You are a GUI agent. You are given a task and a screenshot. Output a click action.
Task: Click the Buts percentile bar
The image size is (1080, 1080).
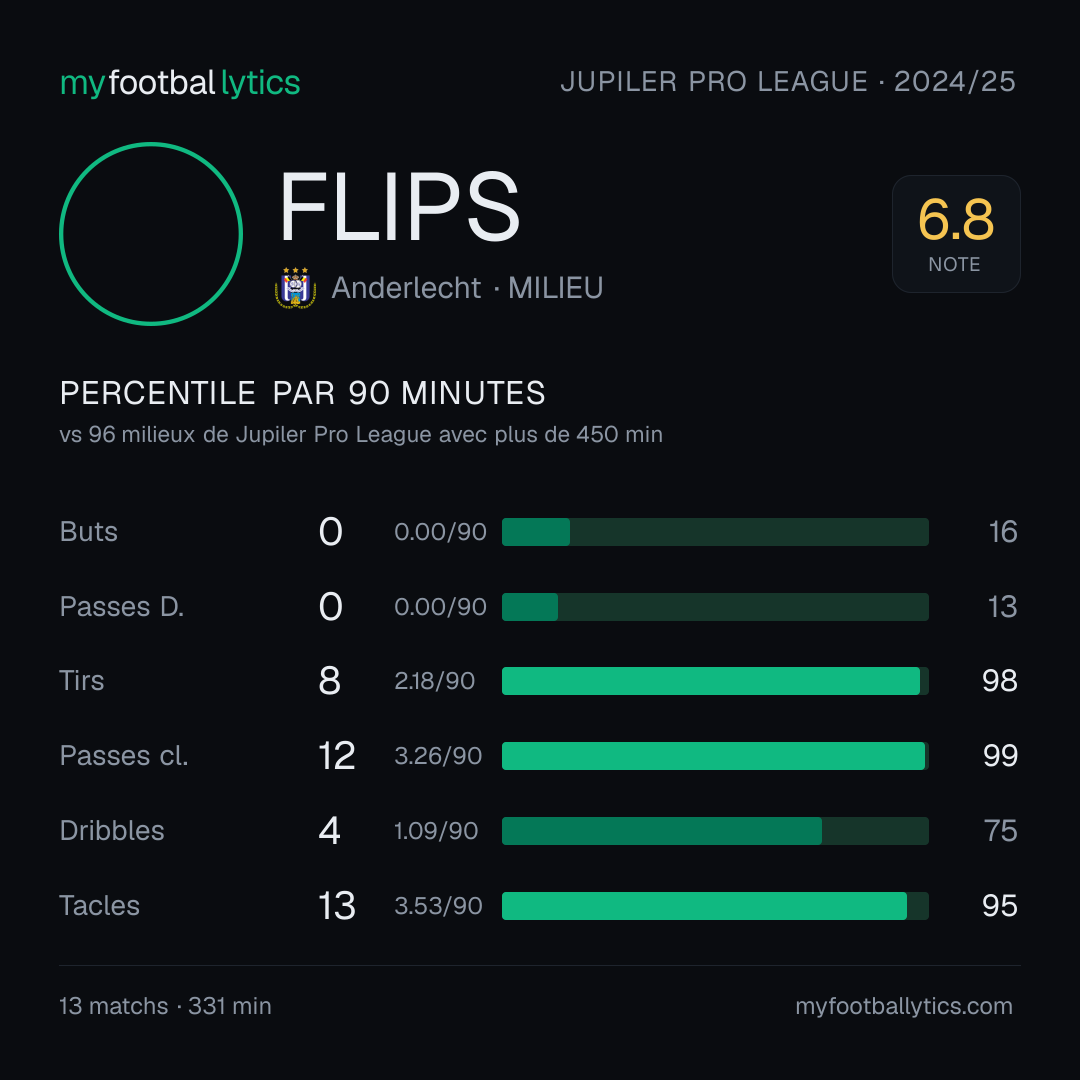(715, 532)
